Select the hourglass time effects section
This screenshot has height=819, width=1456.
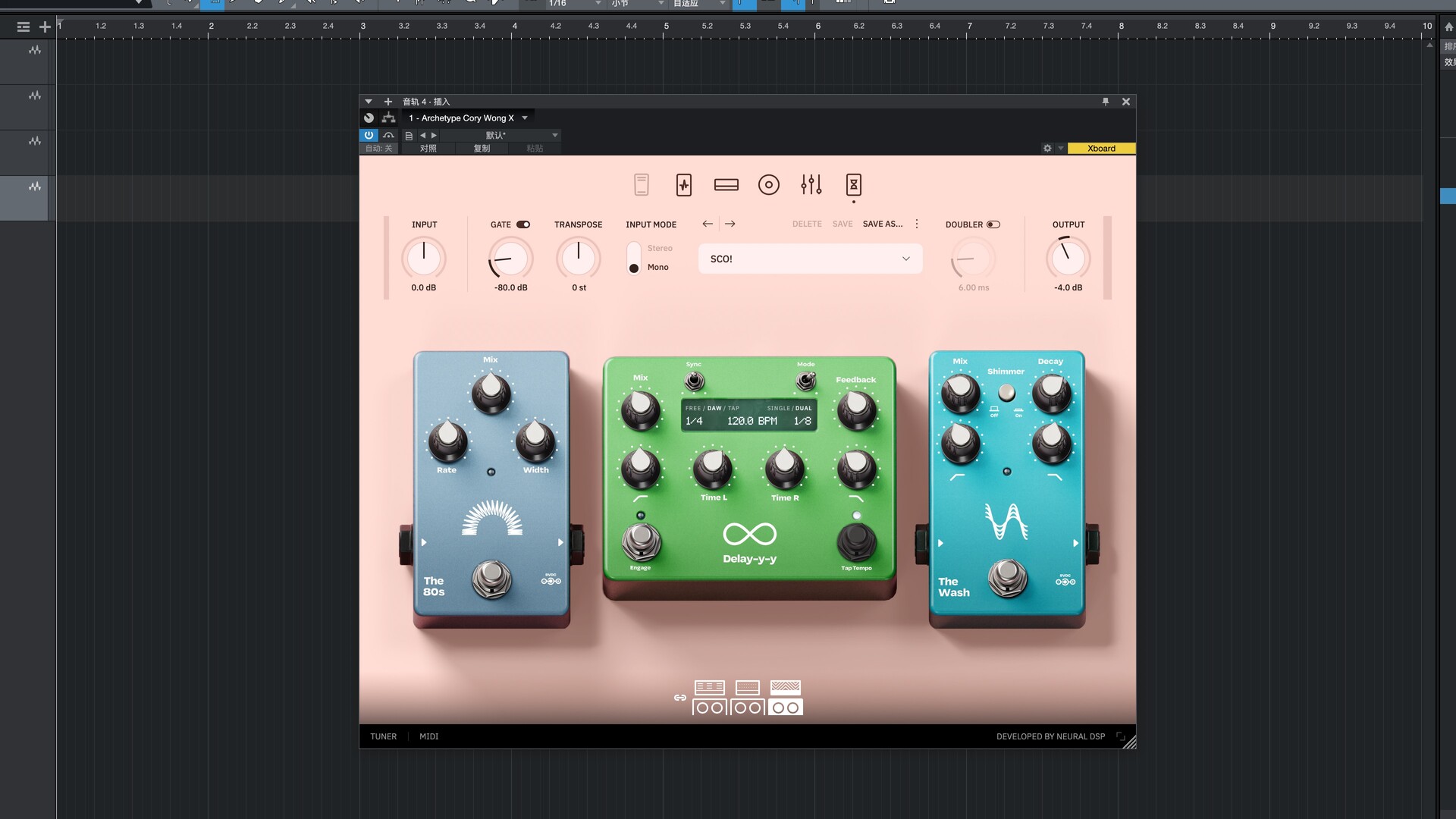(853, 185)
